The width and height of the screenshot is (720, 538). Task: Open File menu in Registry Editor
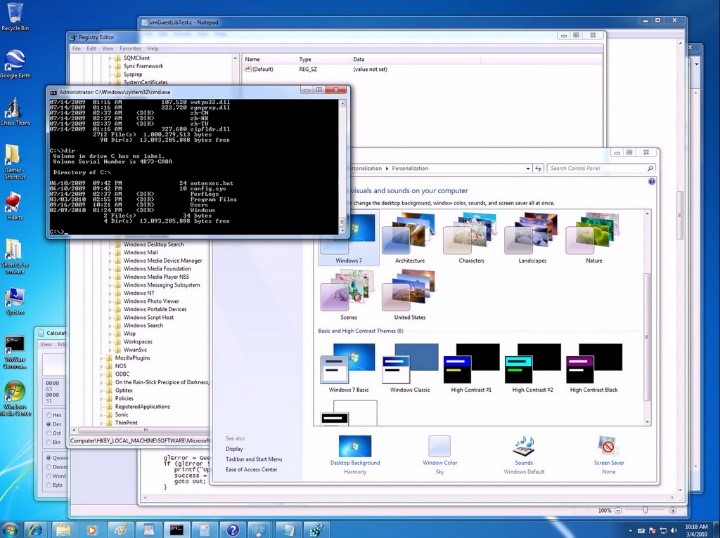tap(77, 49)
